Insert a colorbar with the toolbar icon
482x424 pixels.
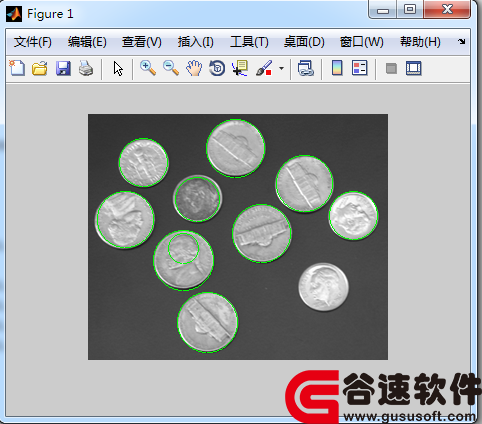pos(337,68)
